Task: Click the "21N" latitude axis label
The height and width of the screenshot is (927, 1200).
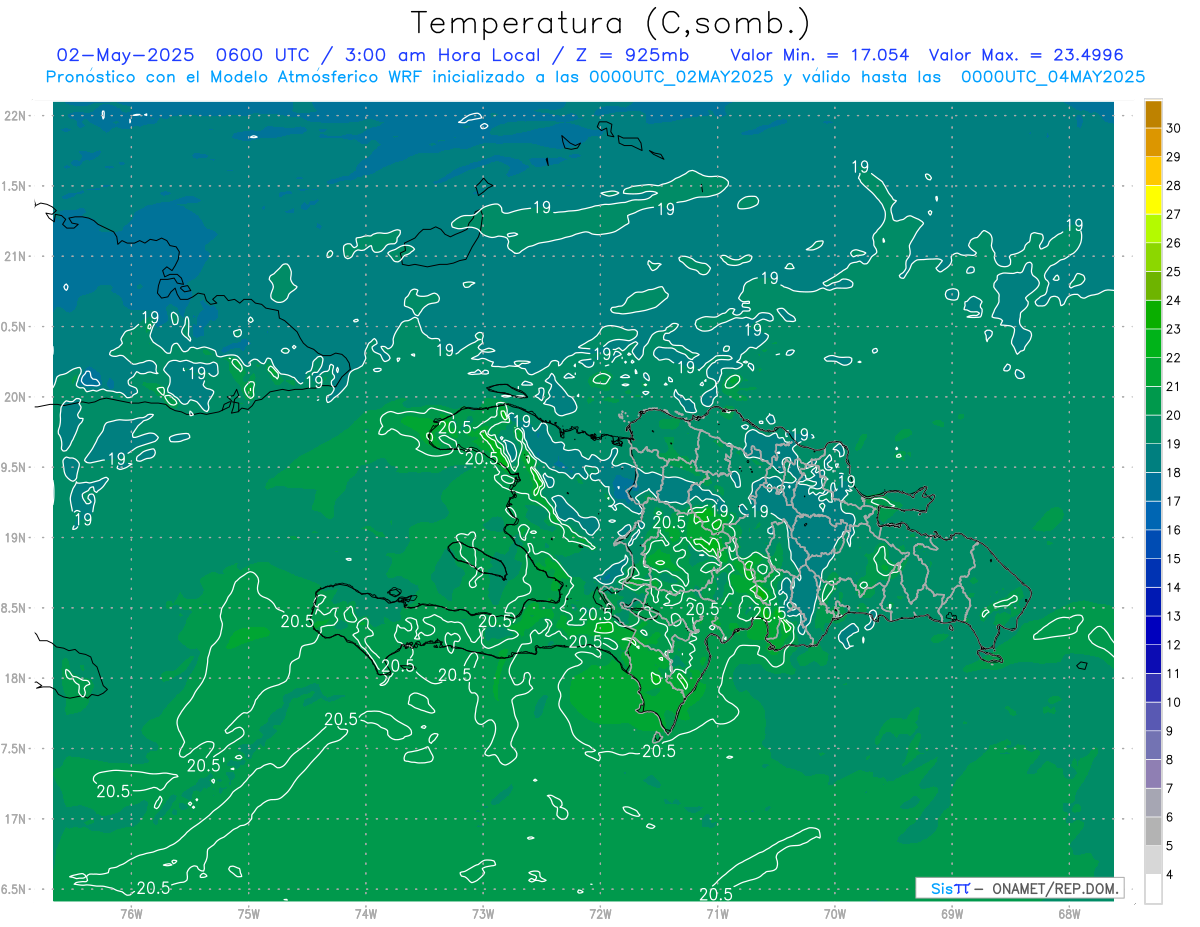Action: tap(17, 256)
